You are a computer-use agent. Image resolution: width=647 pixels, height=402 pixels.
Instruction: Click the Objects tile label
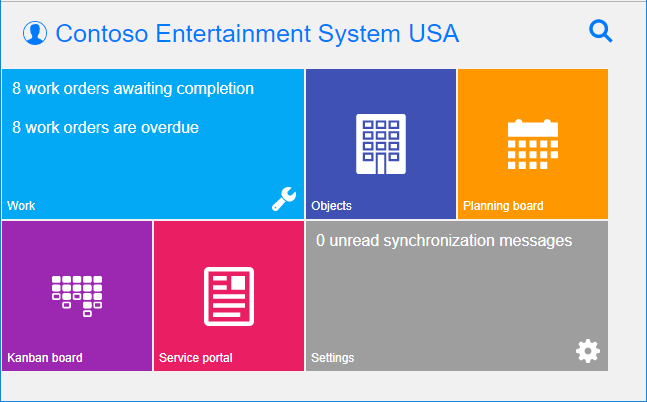[x=331, y=206]
